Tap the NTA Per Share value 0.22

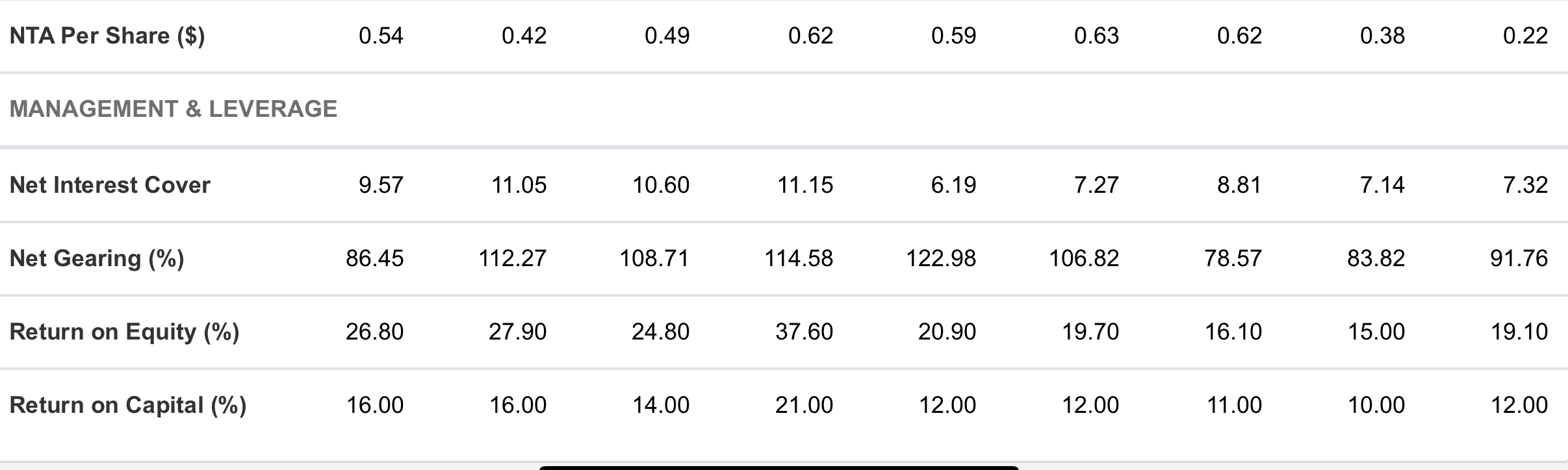[x=1525, y=36]
